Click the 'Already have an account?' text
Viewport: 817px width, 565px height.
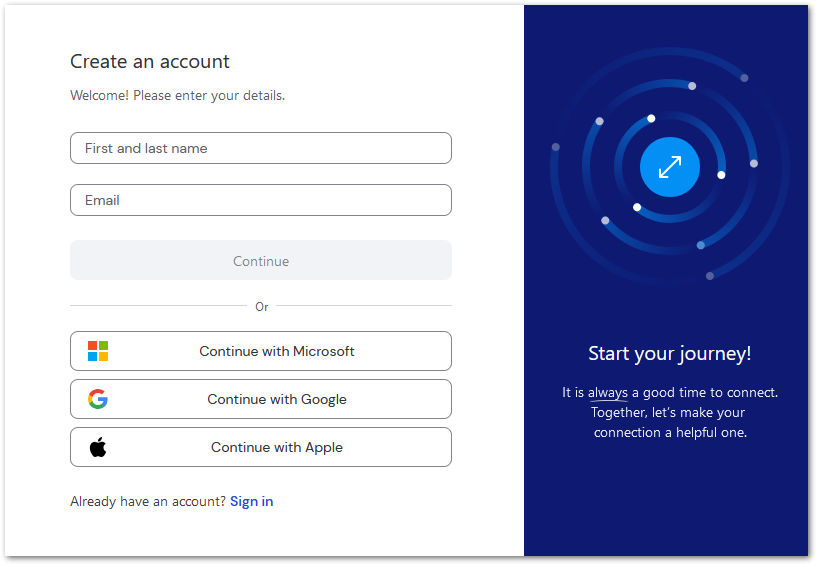coord(148,501)
